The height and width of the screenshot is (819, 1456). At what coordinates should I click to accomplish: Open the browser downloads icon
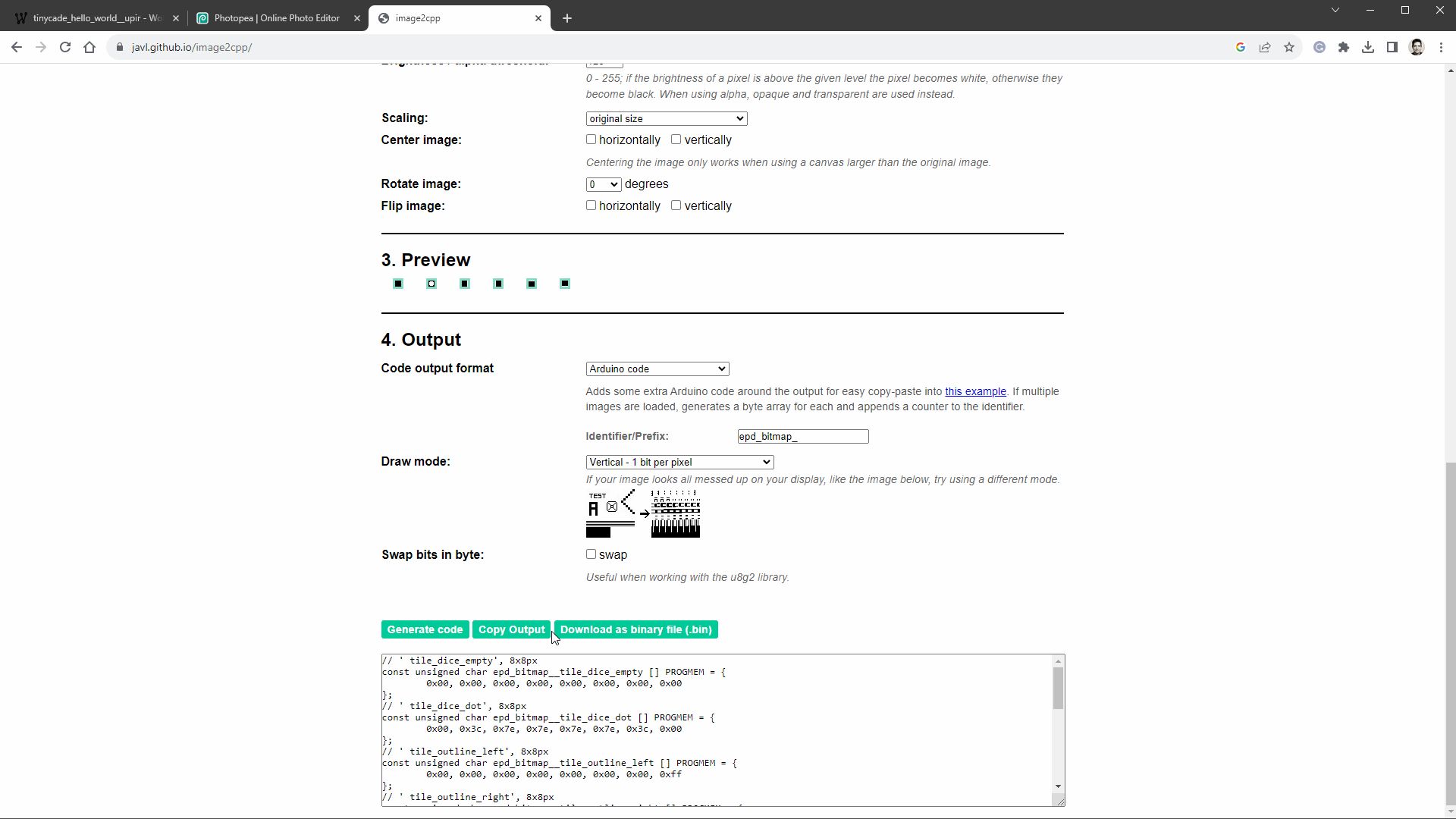coord(1368,47)
